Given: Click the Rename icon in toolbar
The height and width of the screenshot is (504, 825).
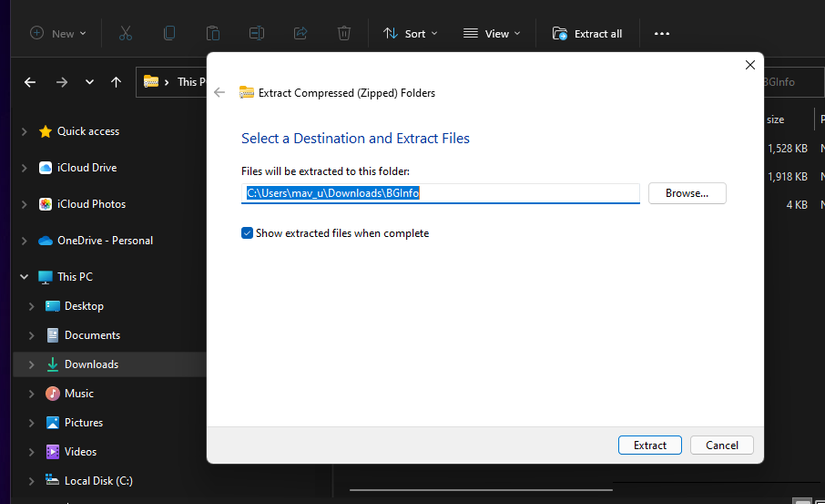Looking at the screenshot, I should pos(256,34).
